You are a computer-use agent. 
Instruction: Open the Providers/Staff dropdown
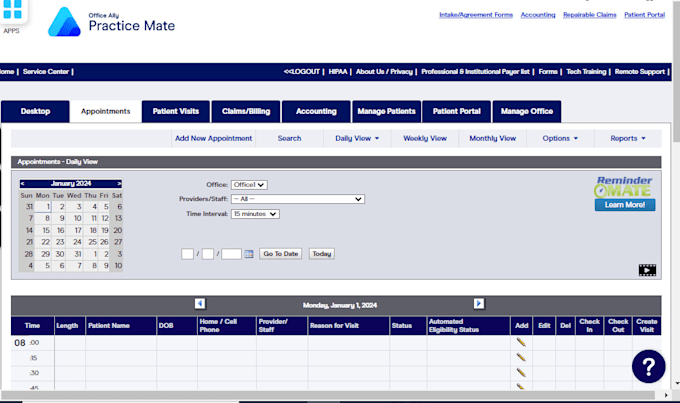(298, 199)
